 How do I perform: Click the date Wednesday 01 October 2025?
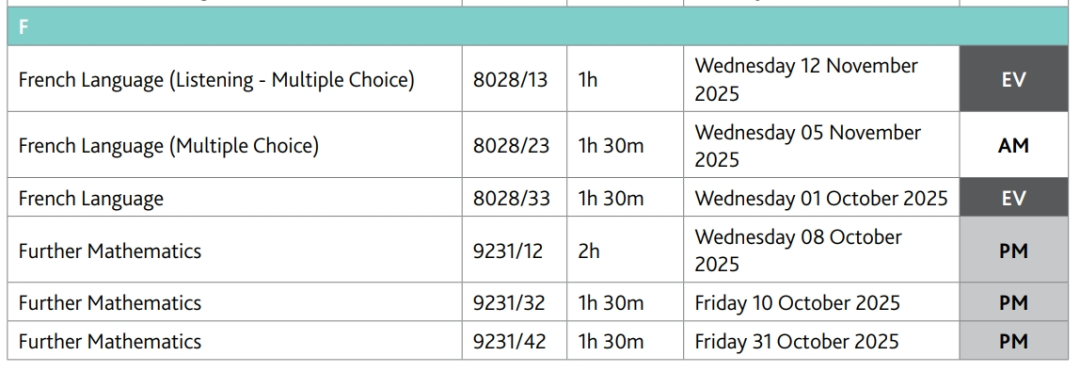pyautogui.click(x=821, y=198)
